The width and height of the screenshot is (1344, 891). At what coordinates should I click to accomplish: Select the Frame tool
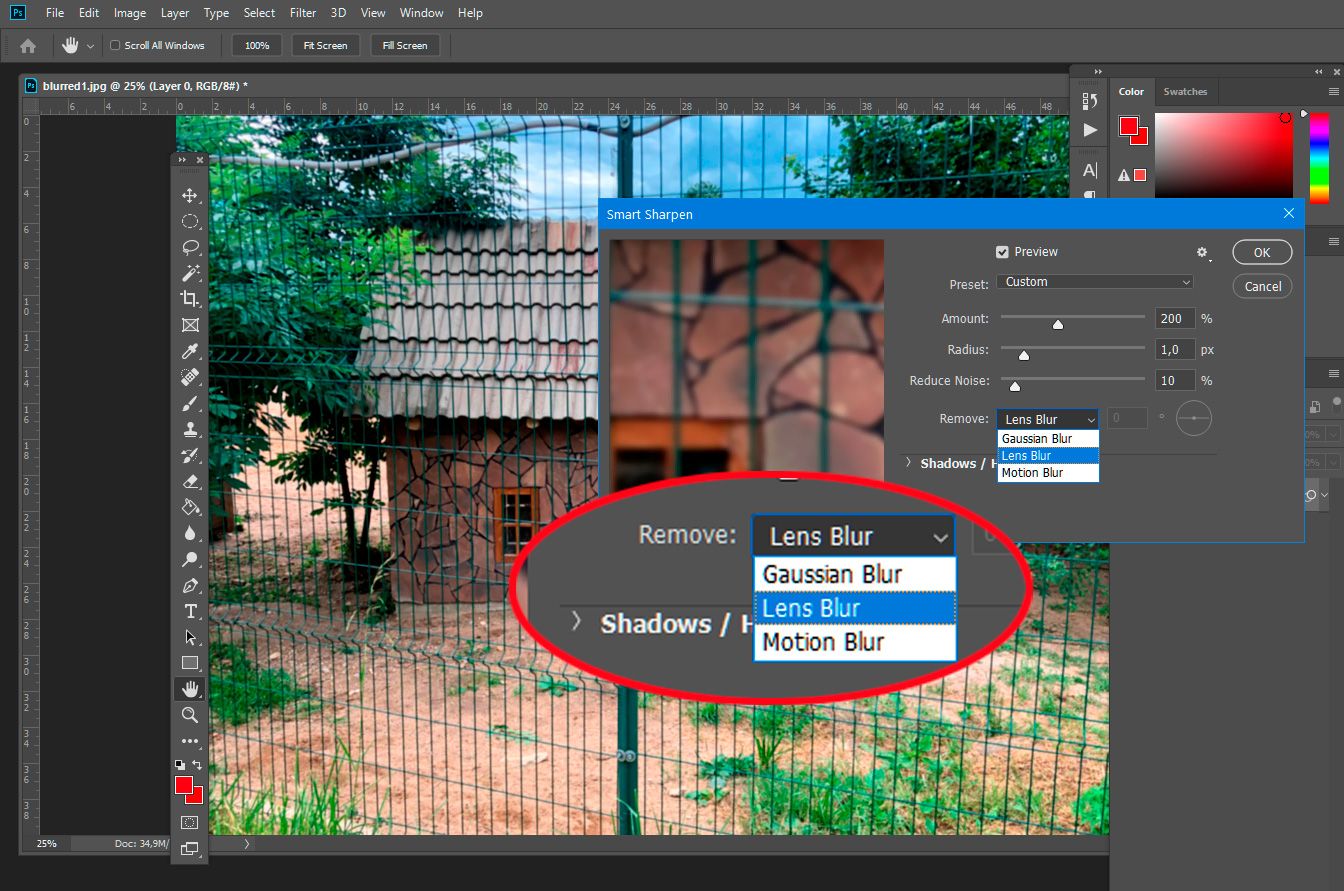(x=190, y=325)
